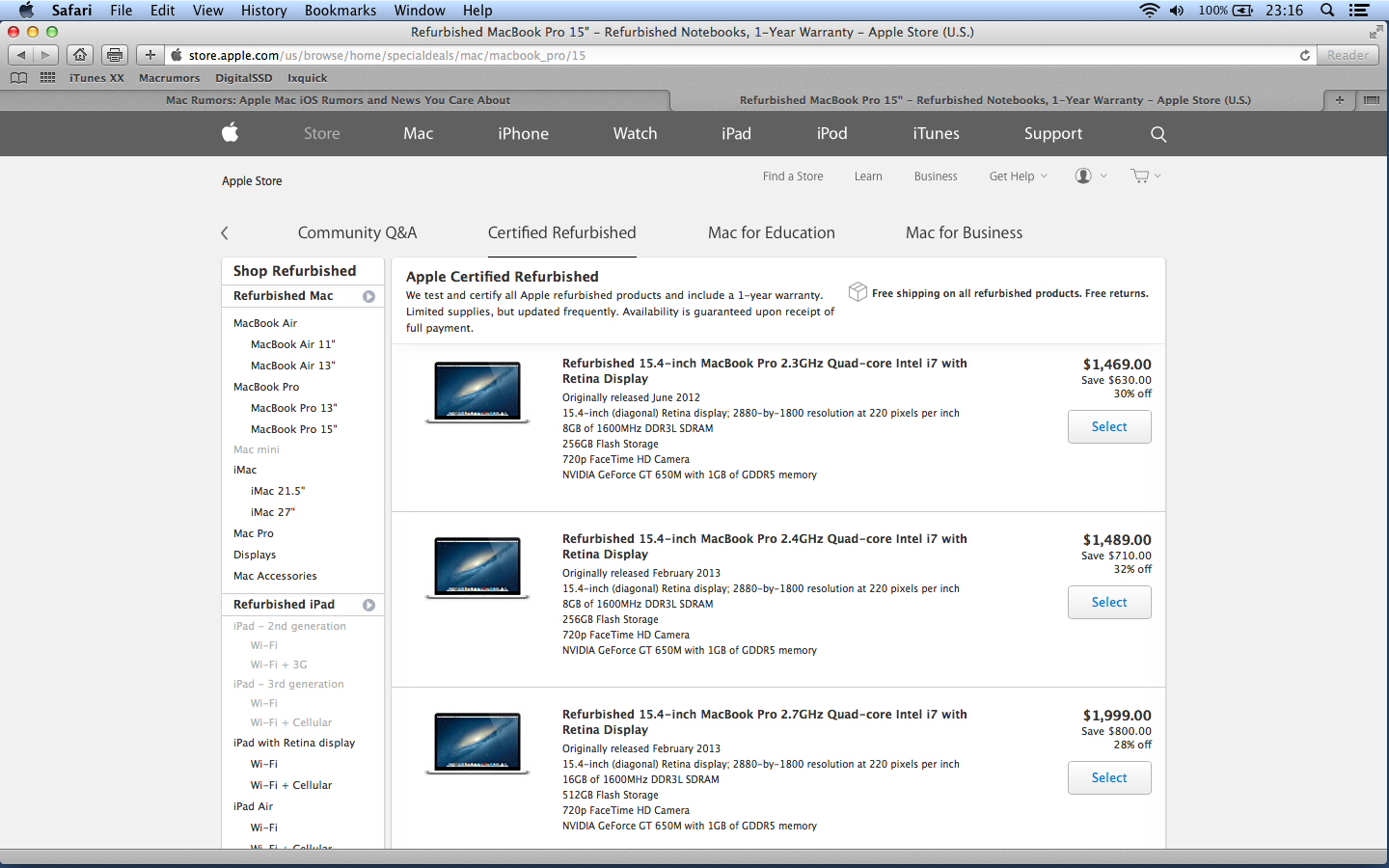This screenshot has height=868, width=1389.
Task: Click the address bar URL field
Action: click(x=739, y=55)
